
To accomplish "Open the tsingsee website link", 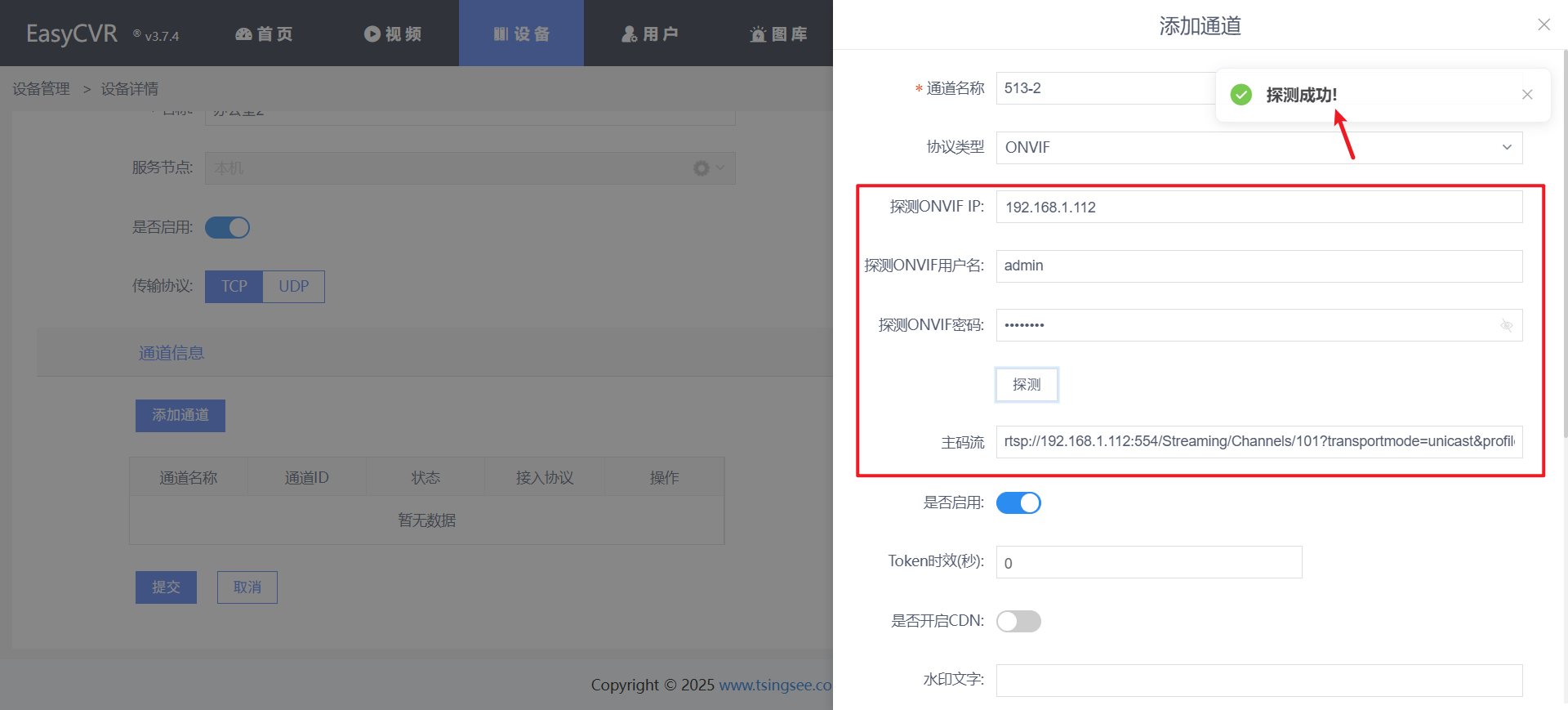I will [774, 685].
